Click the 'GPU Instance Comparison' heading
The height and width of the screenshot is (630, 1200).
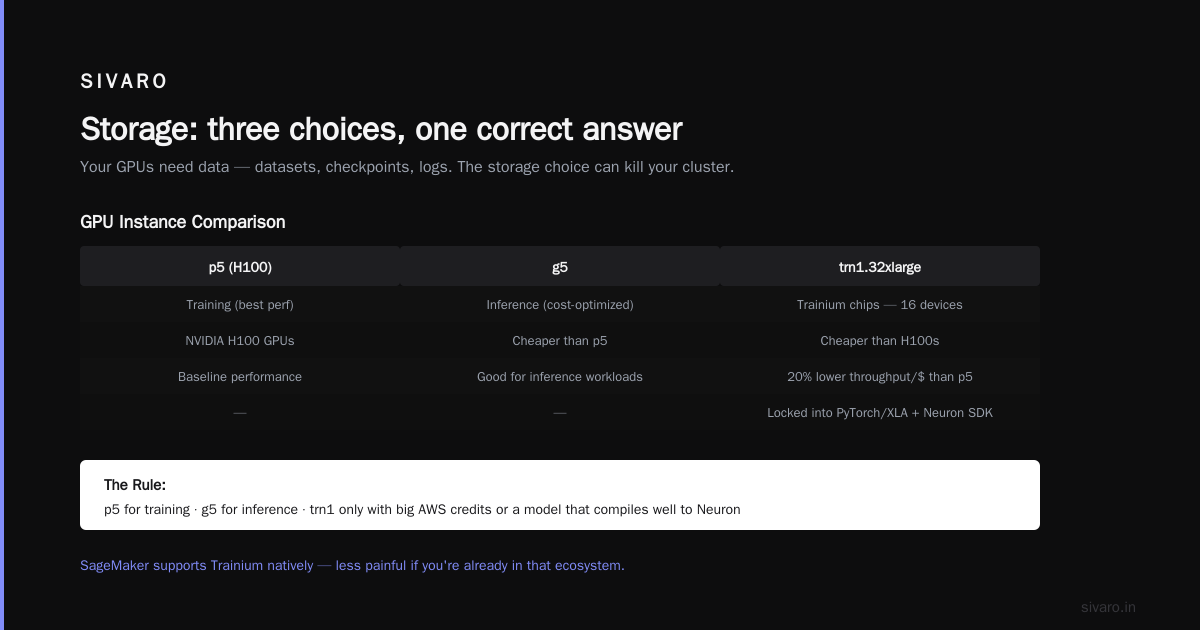click(183, 222)
